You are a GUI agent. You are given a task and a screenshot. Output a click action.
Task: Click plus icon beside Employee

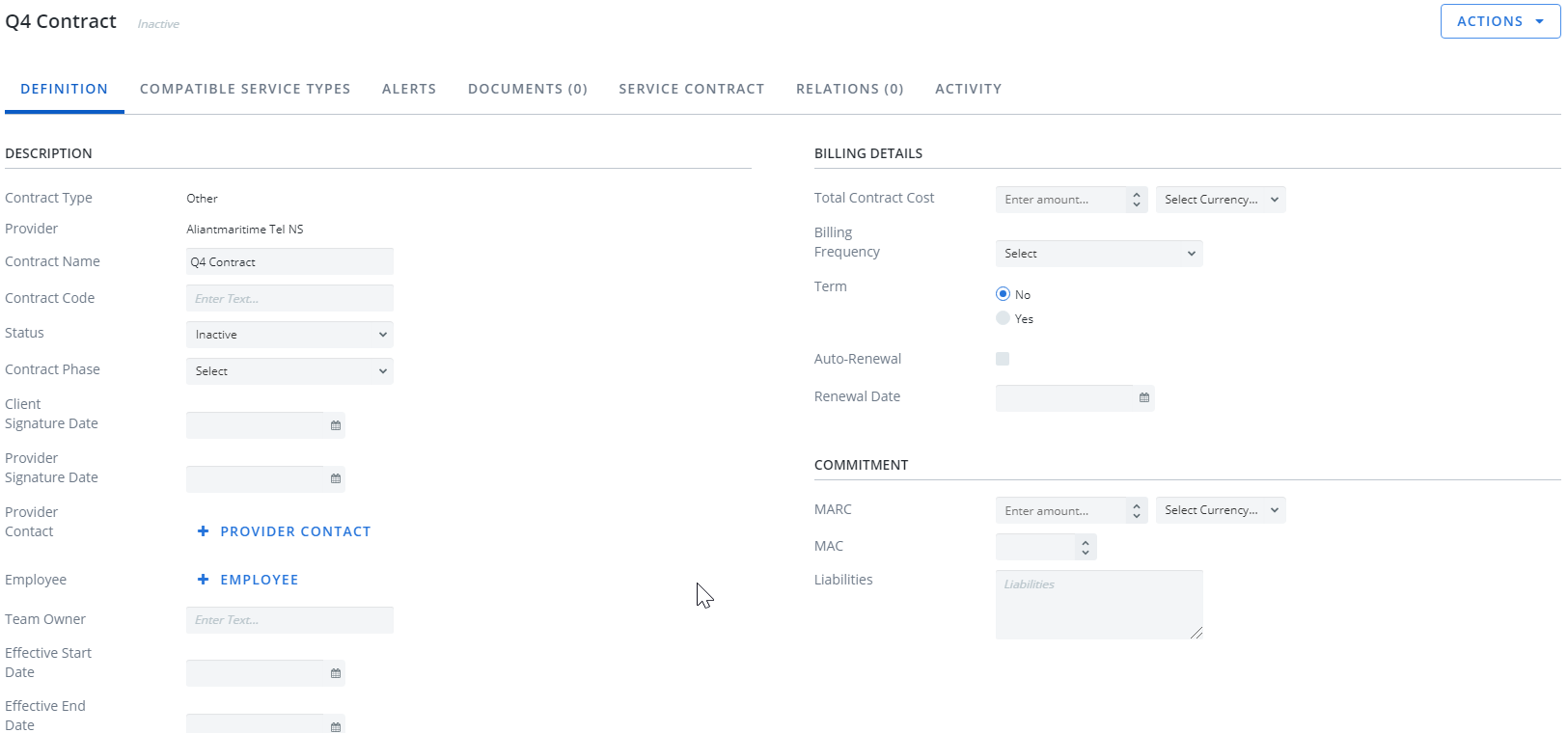click(203, 580)
